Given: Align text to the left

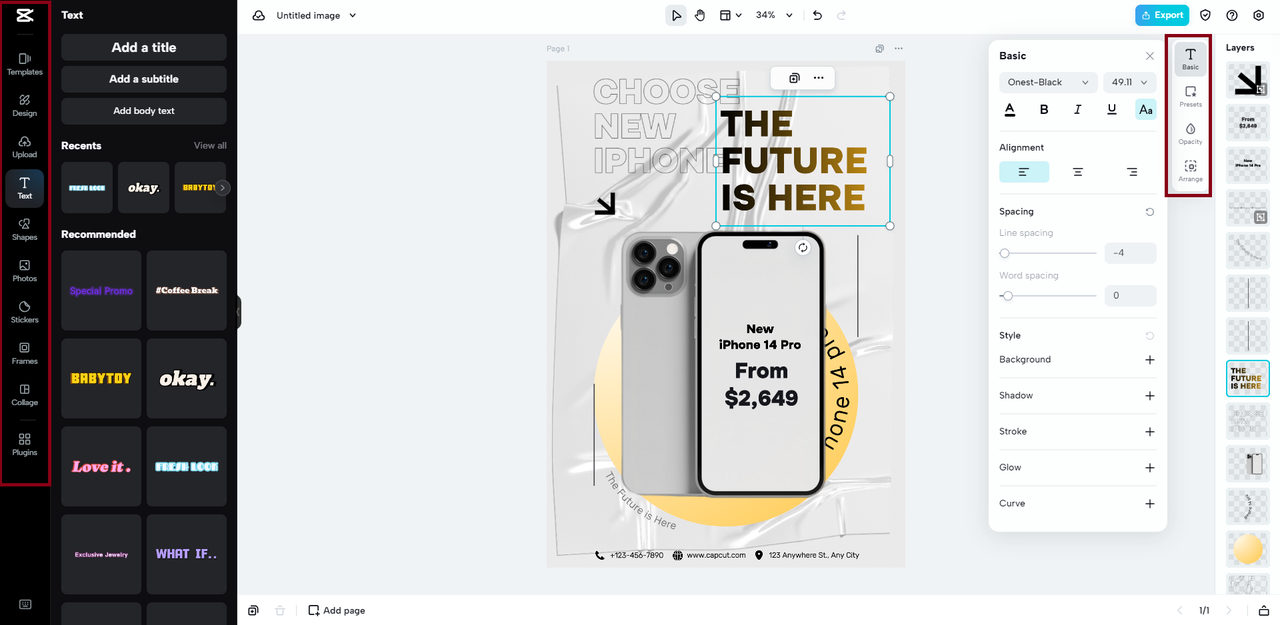Looking at the screenshot, I should (x=1024, y=172).
